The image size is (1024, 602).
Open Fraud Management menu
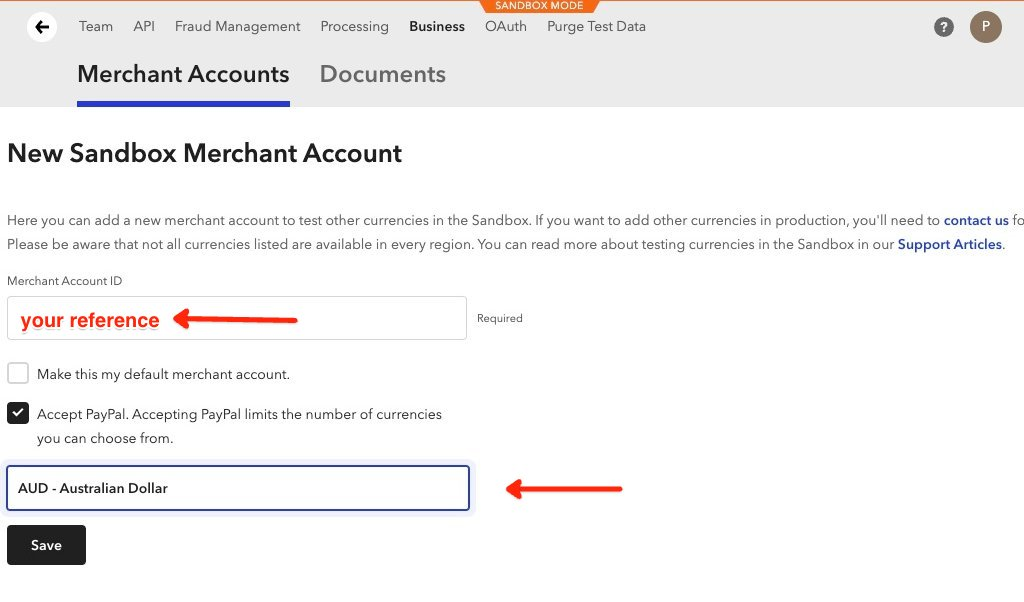point(238,27)
